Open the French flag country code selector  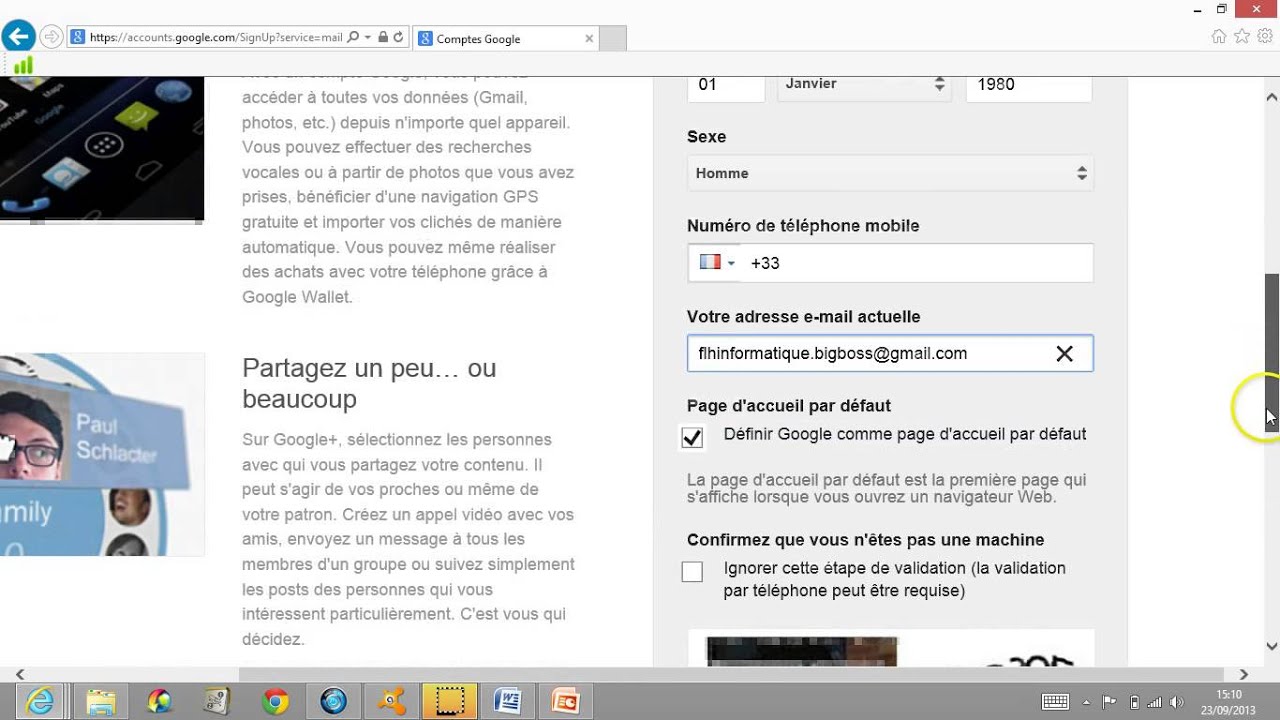pos(717,263)
